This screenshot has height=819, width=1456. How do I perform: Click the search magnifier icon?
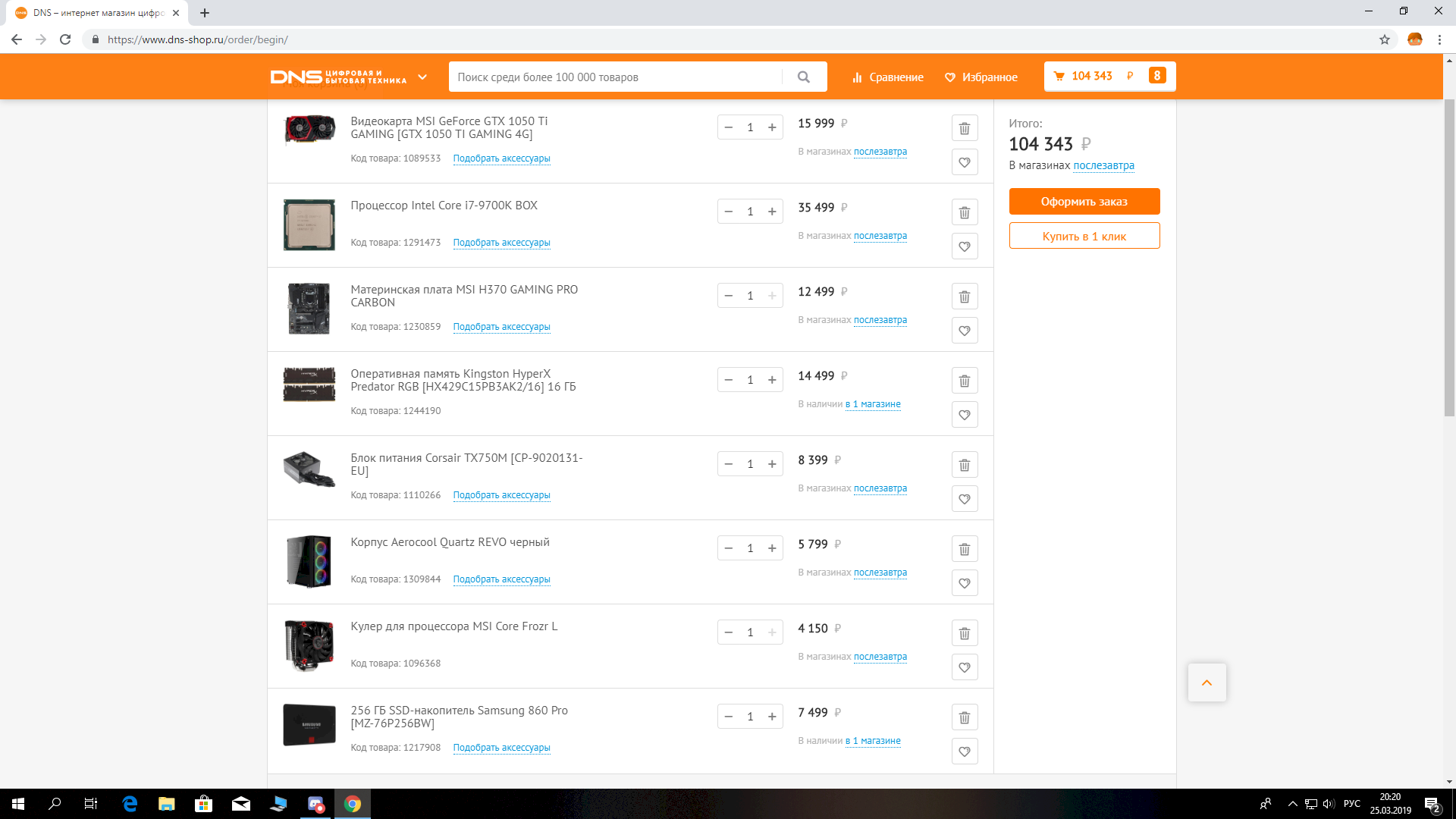[804, 77]
